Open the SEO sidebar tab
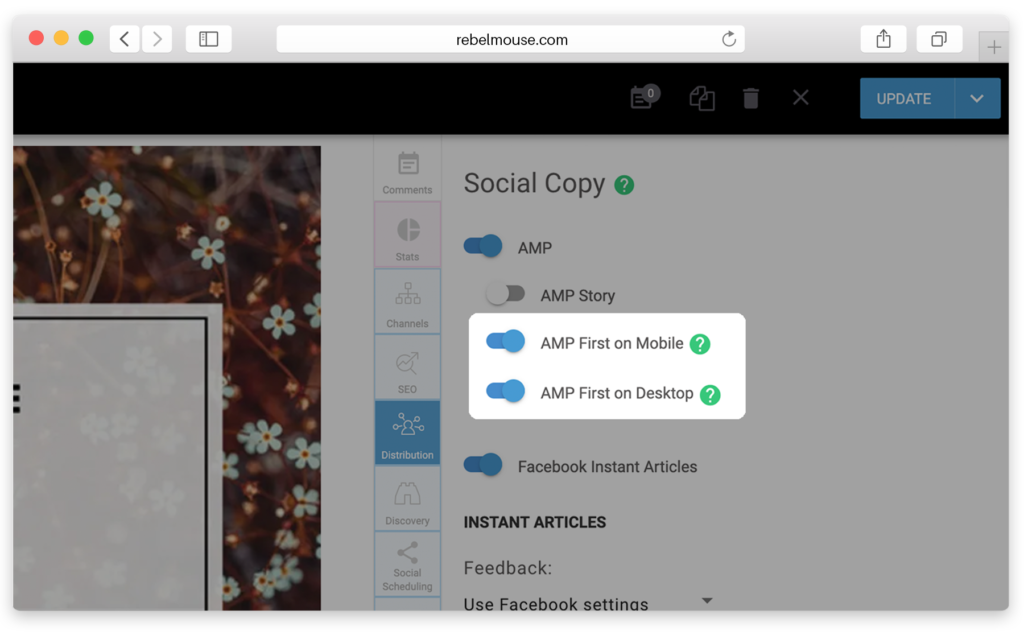The height and width of the screenshot is (635, 1024). (x=408, y=368)
